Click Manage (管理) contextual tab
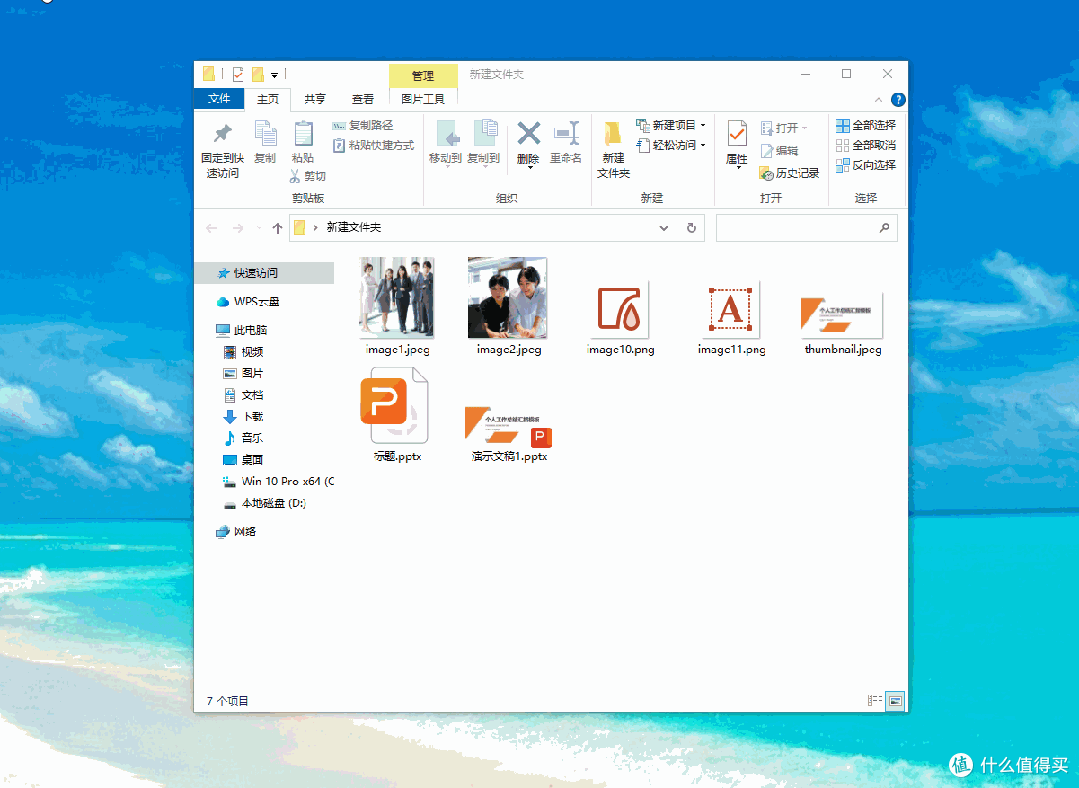 423,76
